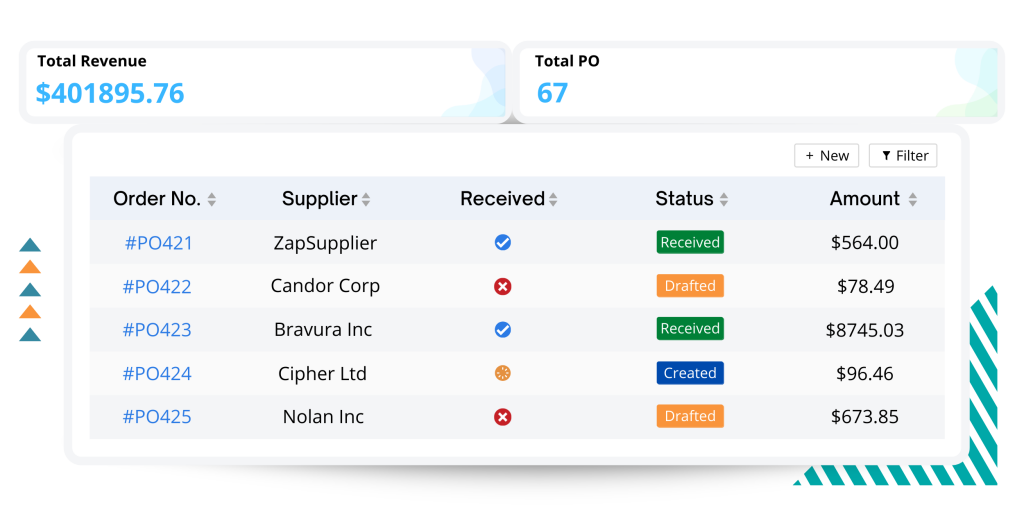Sort by Status column arrows
1024x512 pixels.
click(724, 200)
